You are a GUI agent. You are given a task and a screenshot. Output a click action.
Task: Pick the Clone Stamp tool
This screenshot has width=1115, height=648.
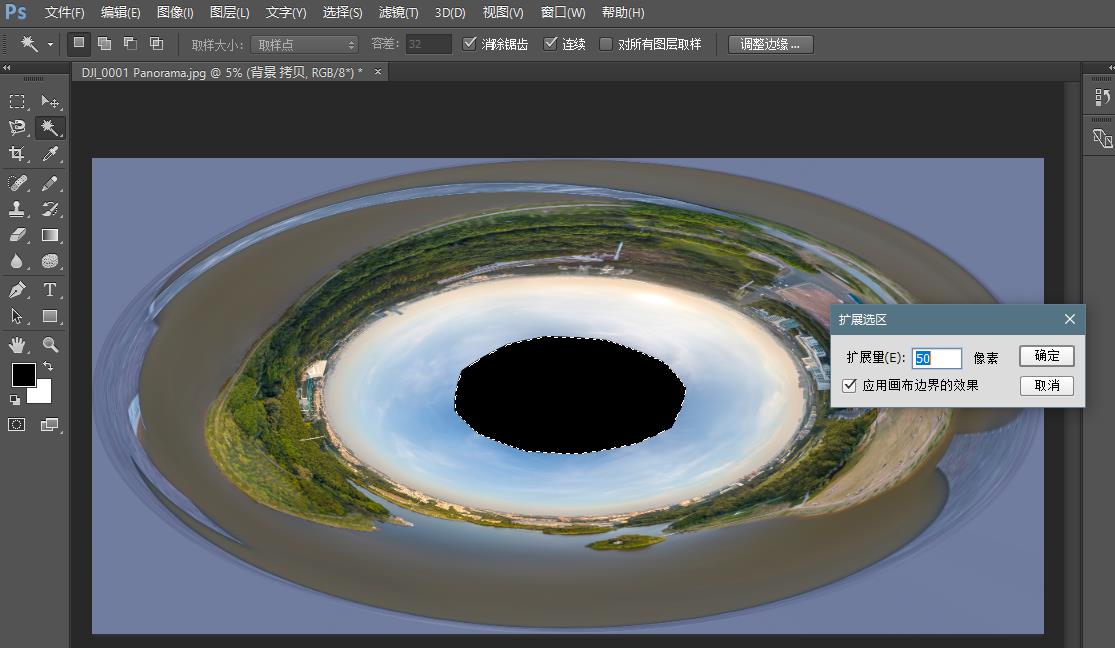[x=17, y=209]
